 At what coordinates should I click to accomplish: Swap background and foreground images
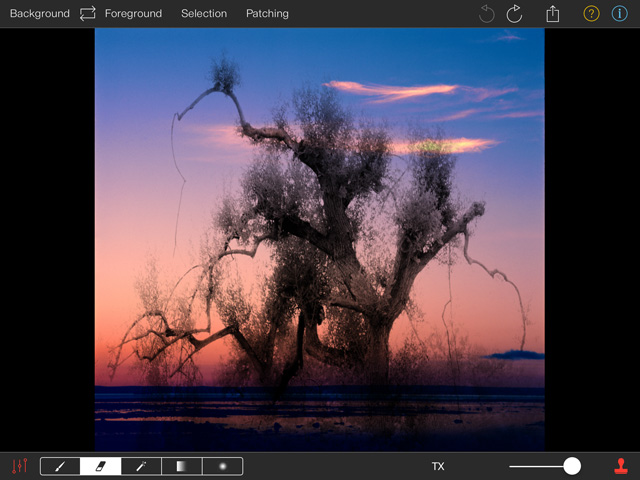[x=87, y=13]
